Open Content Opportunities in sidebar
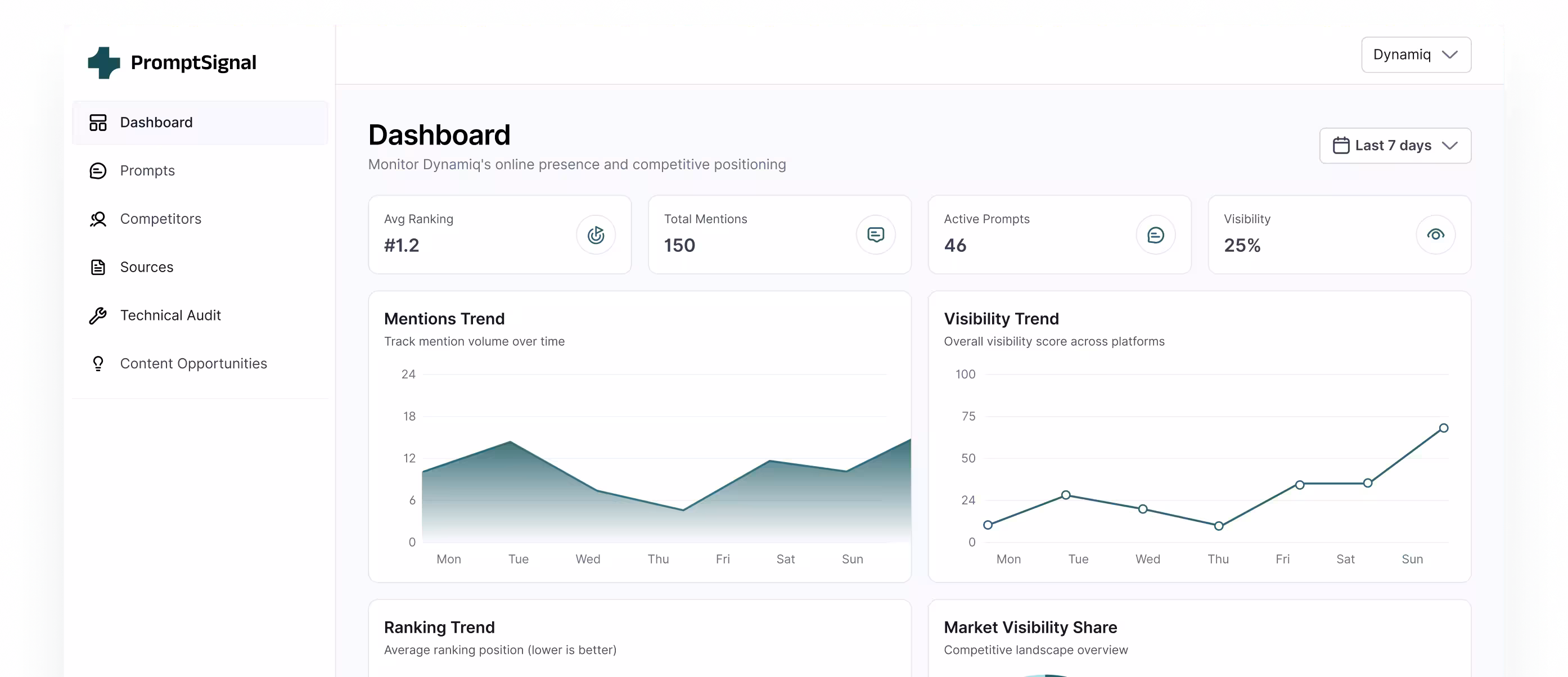 pyautogui.click(x=193, y=363)
